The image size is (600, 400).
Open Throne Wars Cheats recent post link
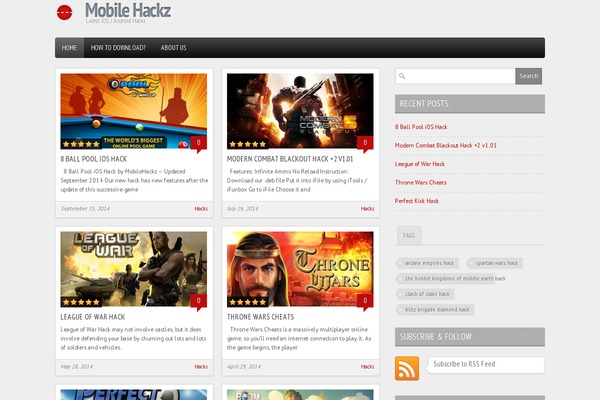tap(421, 182)
